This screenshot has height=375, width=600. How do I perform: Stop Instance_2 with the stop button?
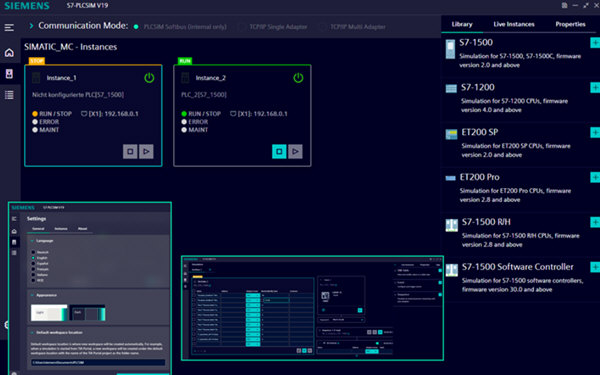279,152
